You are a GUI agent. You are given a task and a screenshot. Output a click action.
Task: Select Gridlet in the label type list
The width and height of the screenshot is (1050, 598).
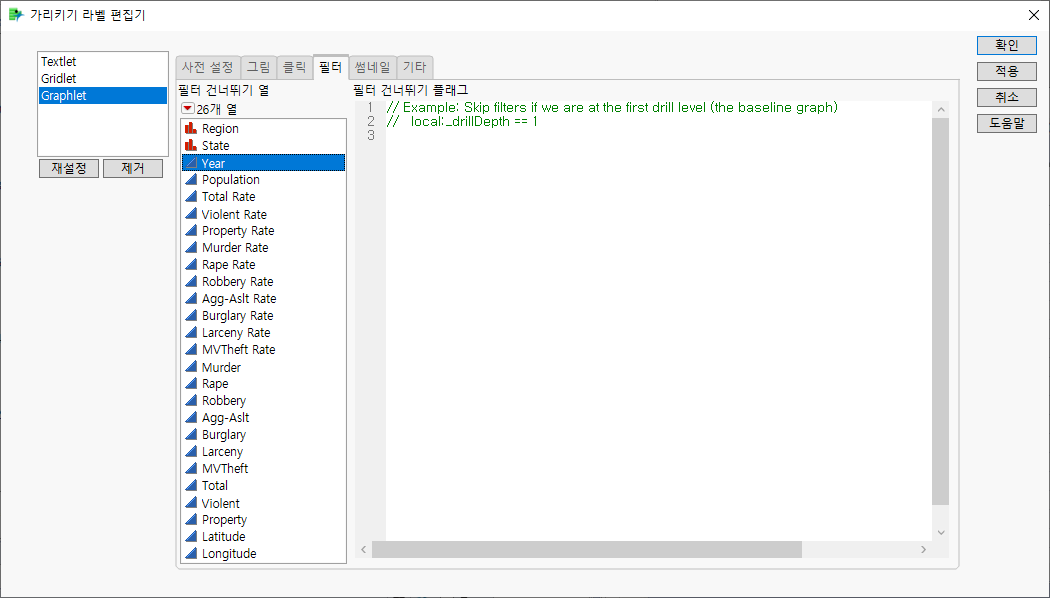(102, 78)
